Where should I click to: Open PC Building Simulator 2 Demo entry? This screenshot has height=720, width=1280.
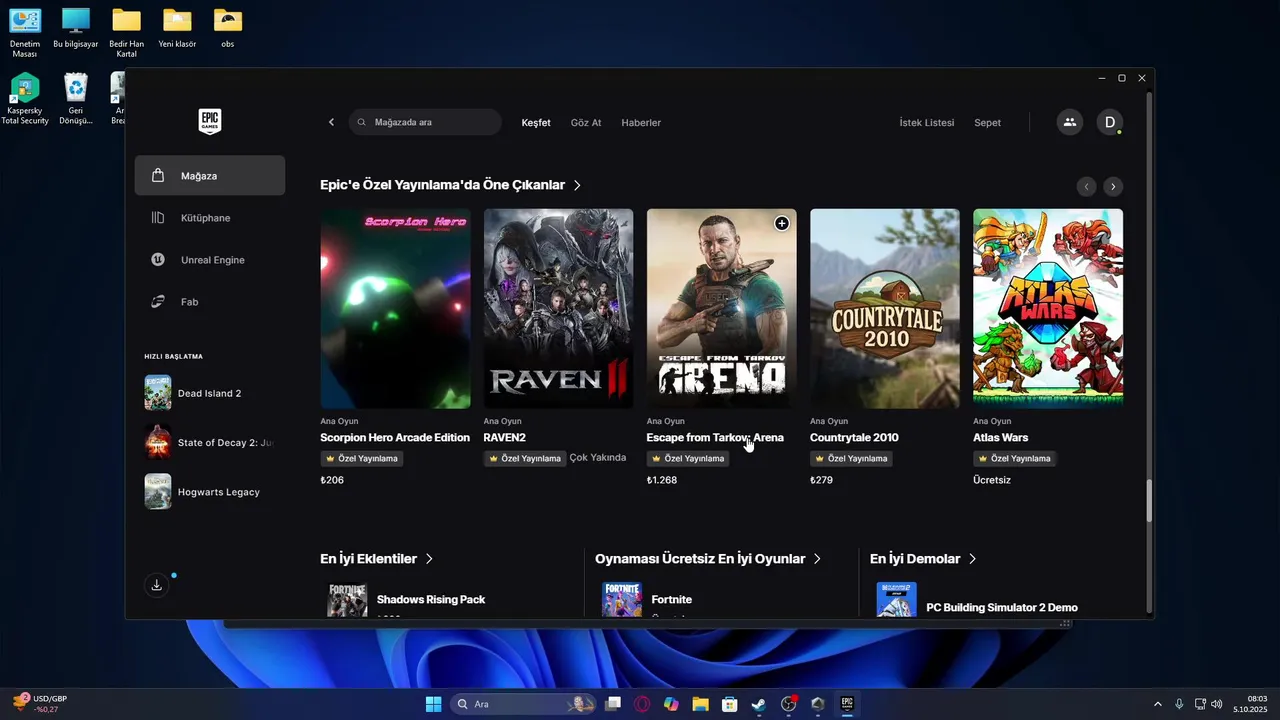click(1002, 607)
